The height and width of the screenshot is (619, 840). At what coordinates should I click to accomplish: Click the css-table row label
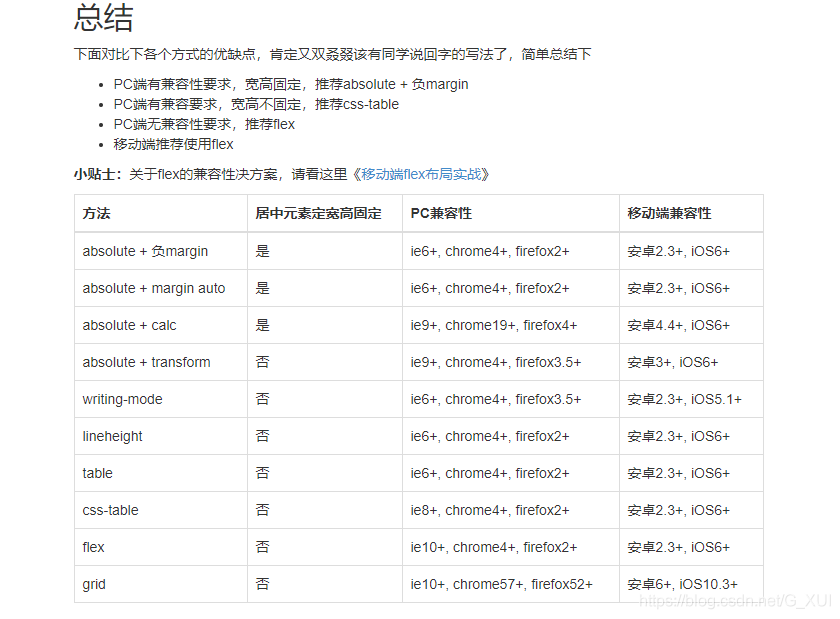click(110, 510)
